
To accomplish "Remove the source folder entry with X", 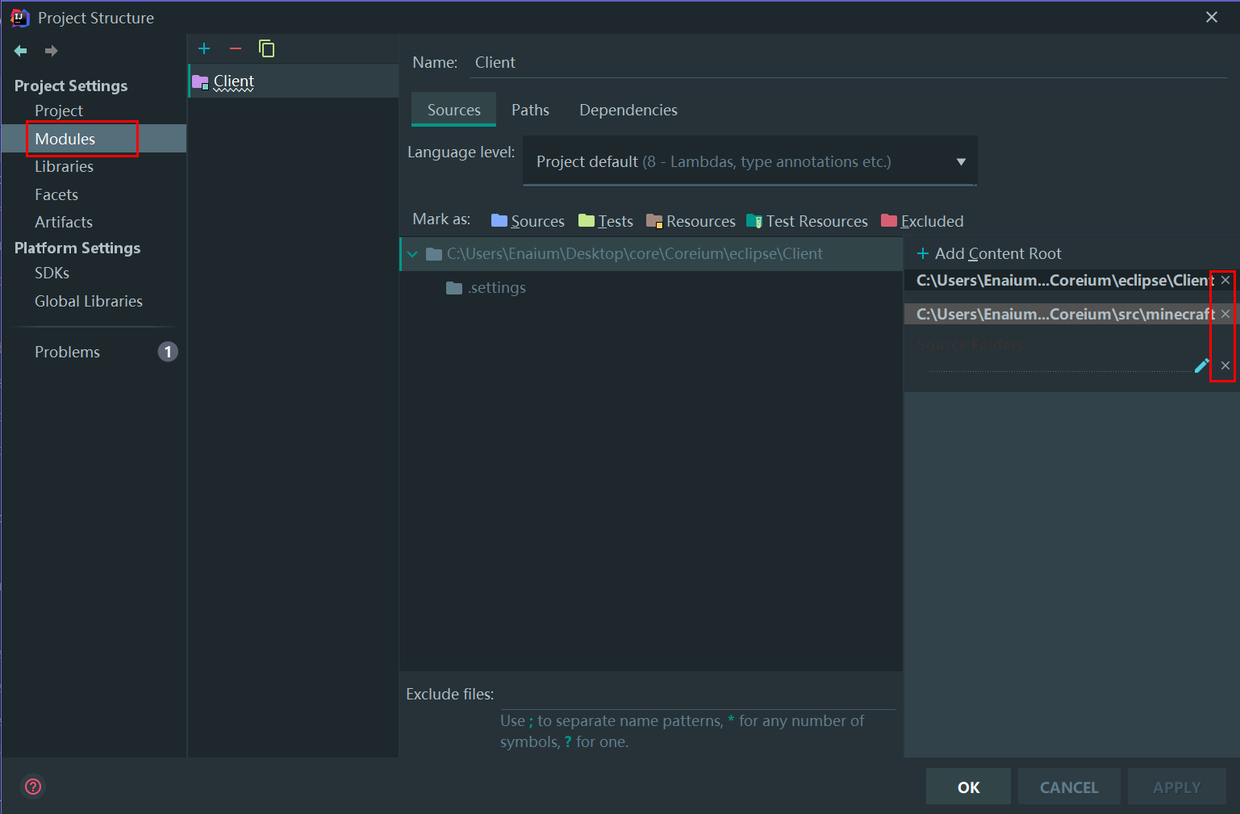I will coord(1225,366).
